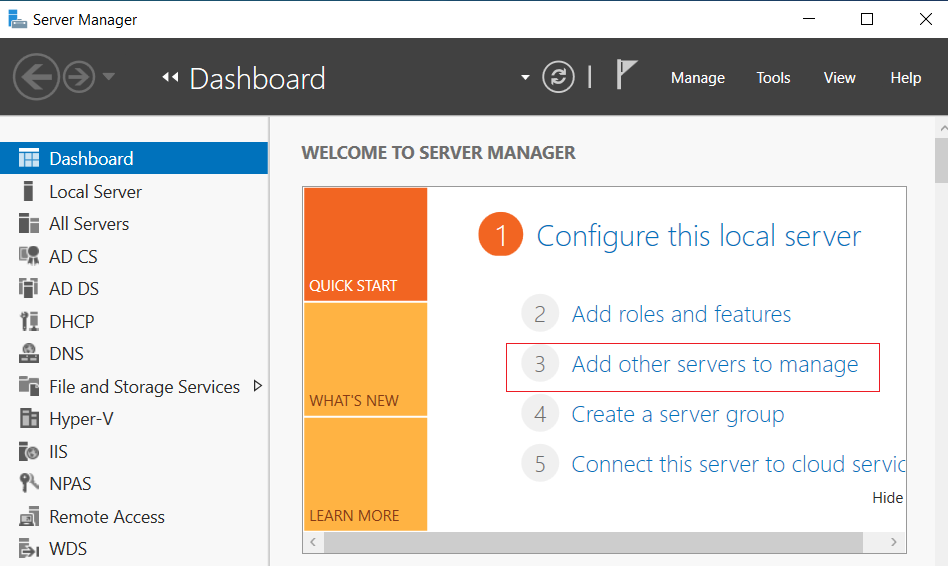Screen dimensions: 948x566
Task: Select the AD CS certificate icon
Action: [29, 256]
